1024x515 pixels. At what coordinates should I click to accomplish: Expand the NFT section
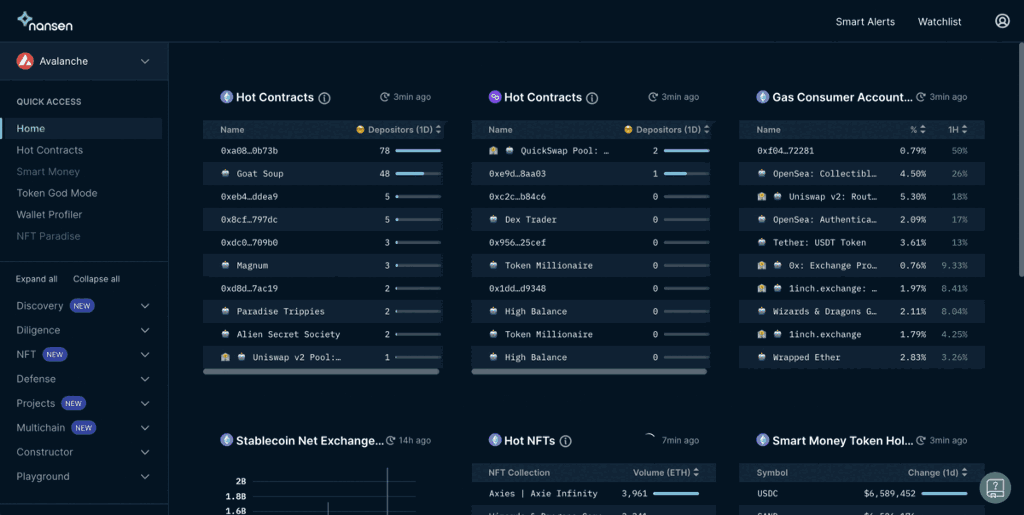click(145, 354)
